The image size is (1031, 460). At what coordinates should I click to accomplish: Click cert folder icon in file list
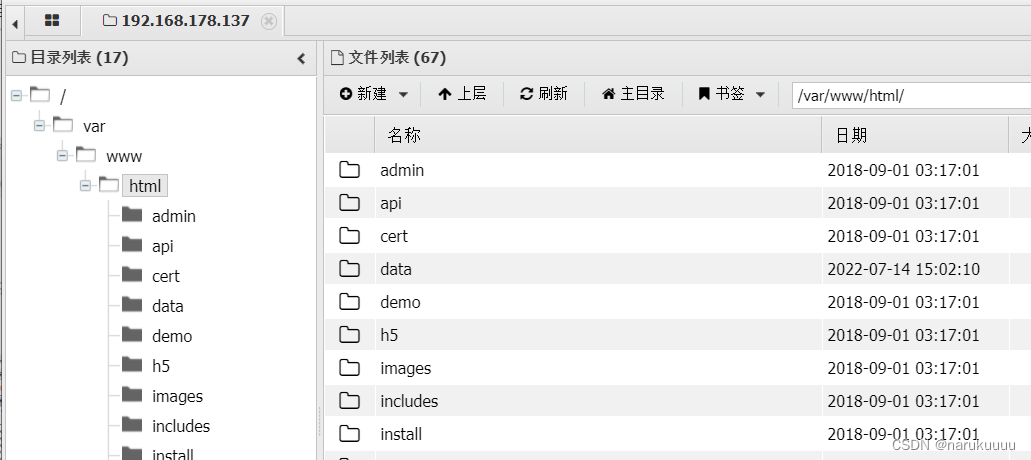pyautogui.click(x=349, y=236)
